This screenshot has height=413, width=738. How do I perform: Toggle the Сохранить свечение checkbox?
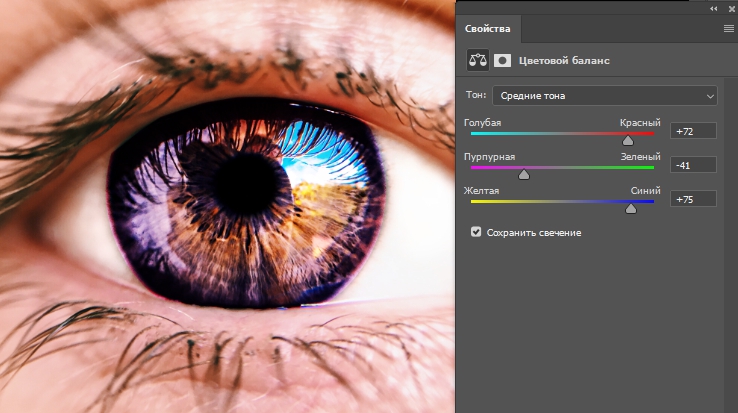click(476, 232)
